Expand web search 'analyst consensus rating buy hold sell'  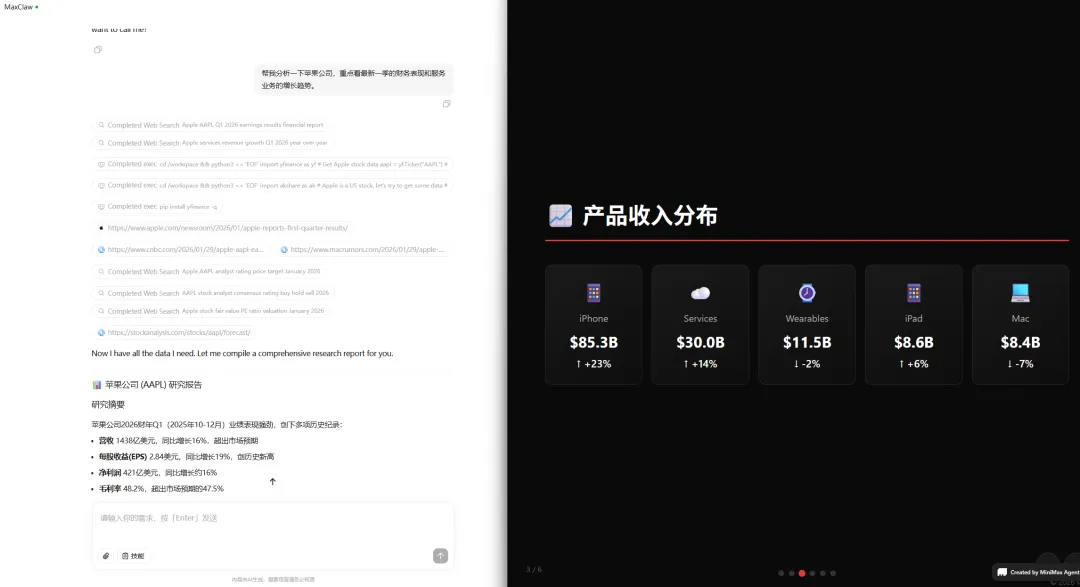click(213, 293)
